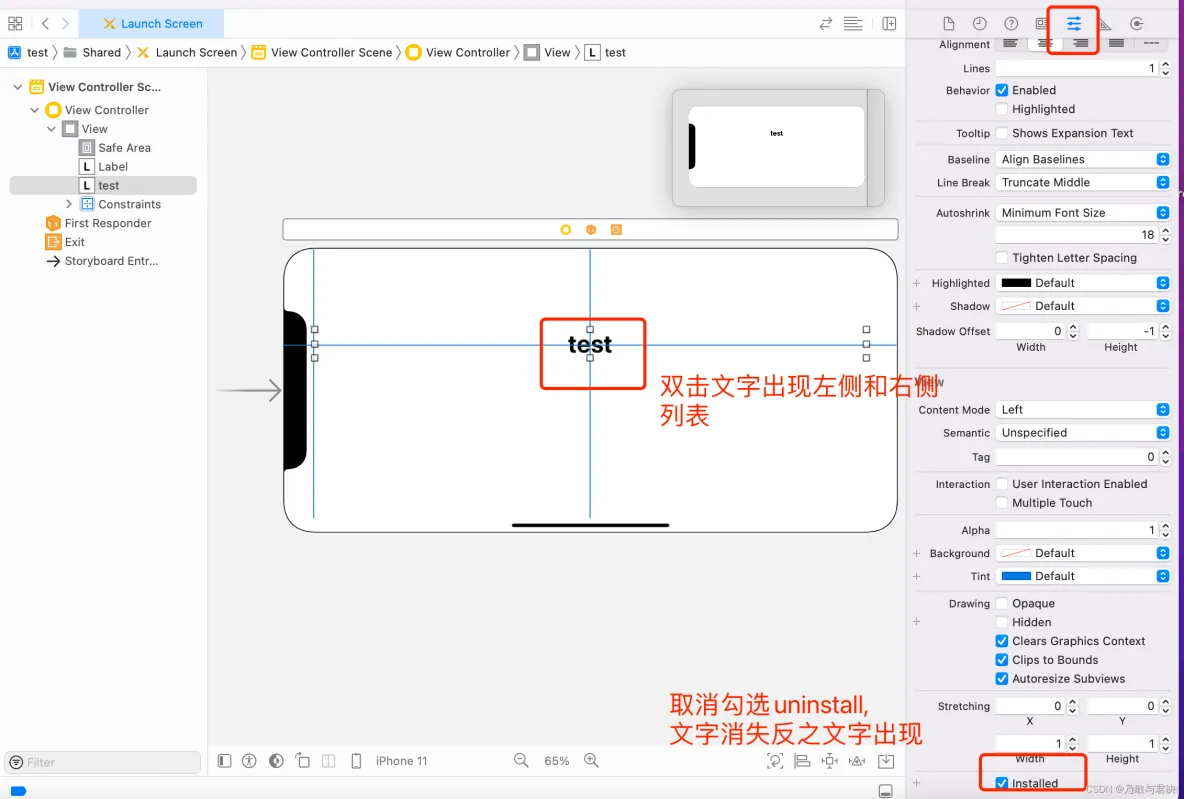The image size is (1184, 799).
Task: Open the Align constraints menu
Action: 802,760
